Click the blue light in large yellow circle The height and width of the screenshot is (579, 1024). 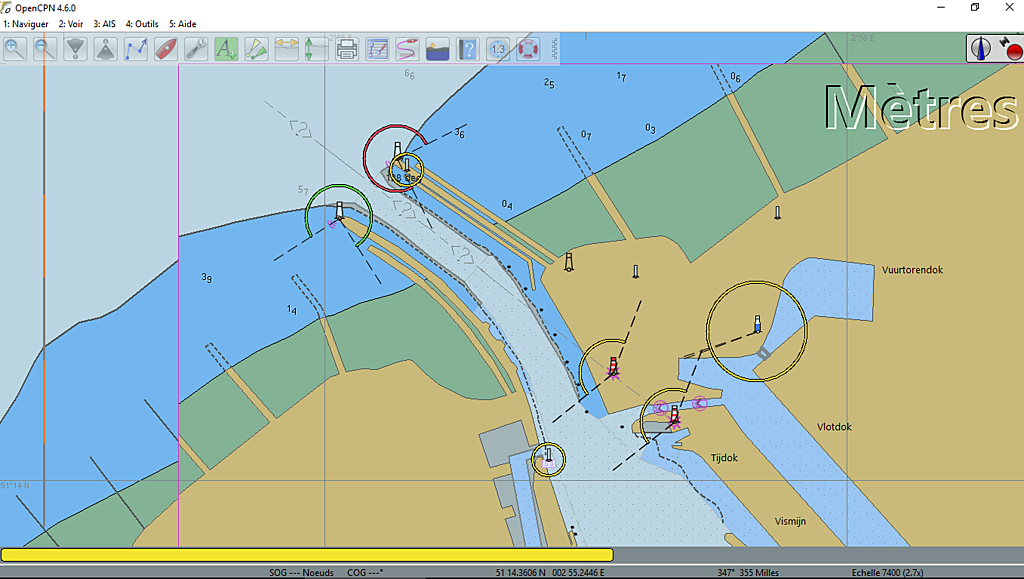click(758, 323)
